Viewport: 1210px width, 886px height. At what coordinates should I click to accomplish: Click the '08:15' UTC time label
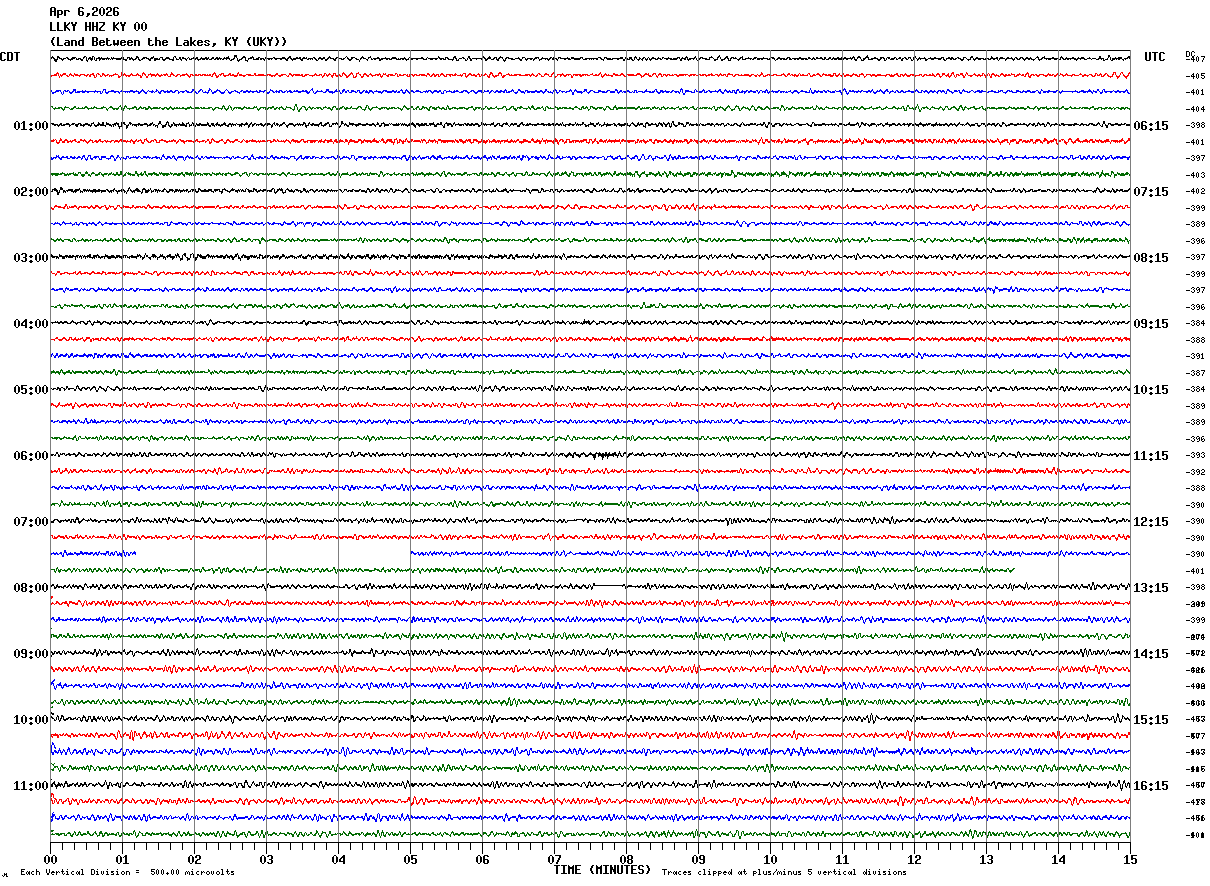[1151, 258]
